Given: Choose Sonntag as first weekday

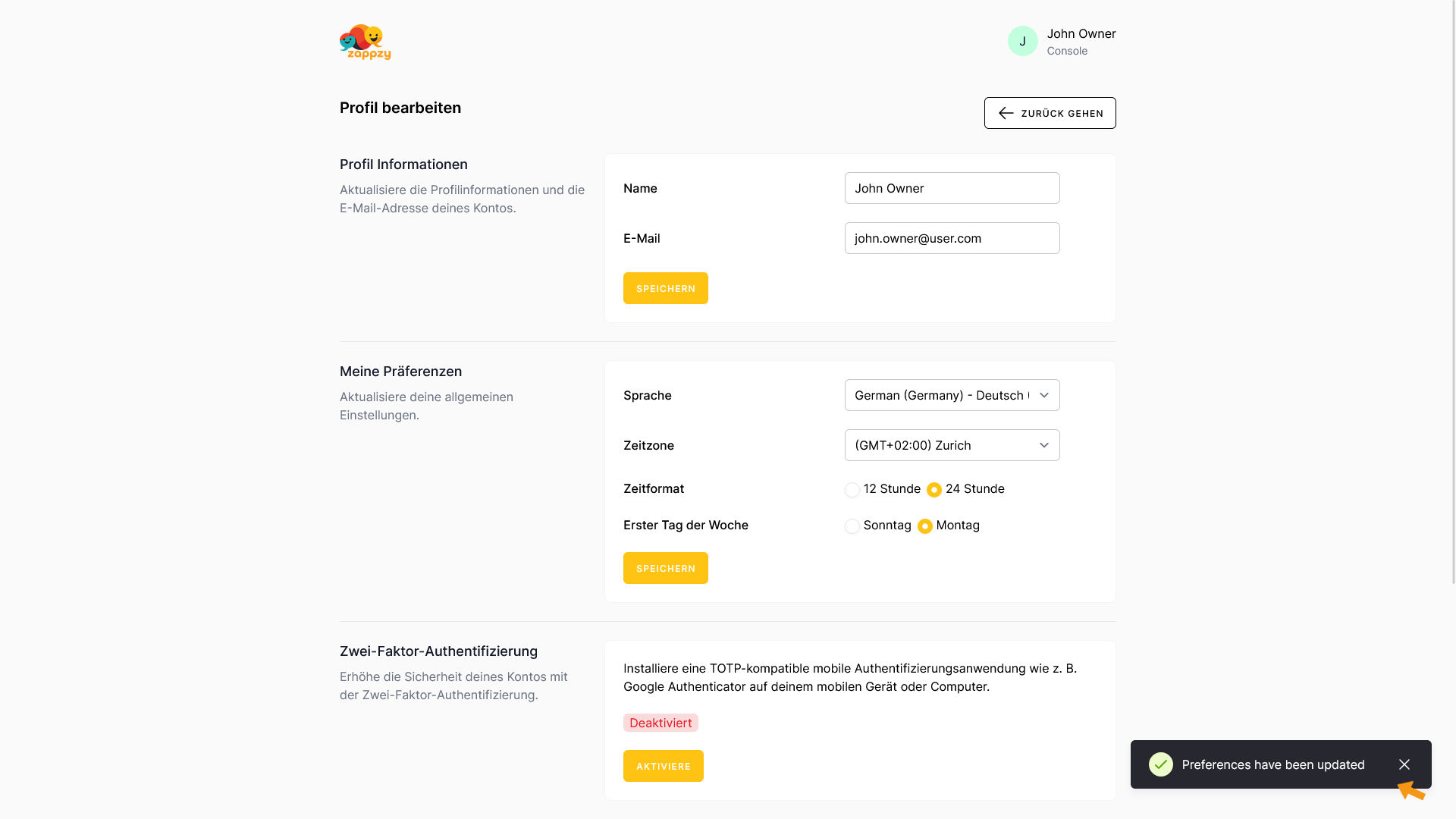Looking at the screenshot, I should 852,526.
